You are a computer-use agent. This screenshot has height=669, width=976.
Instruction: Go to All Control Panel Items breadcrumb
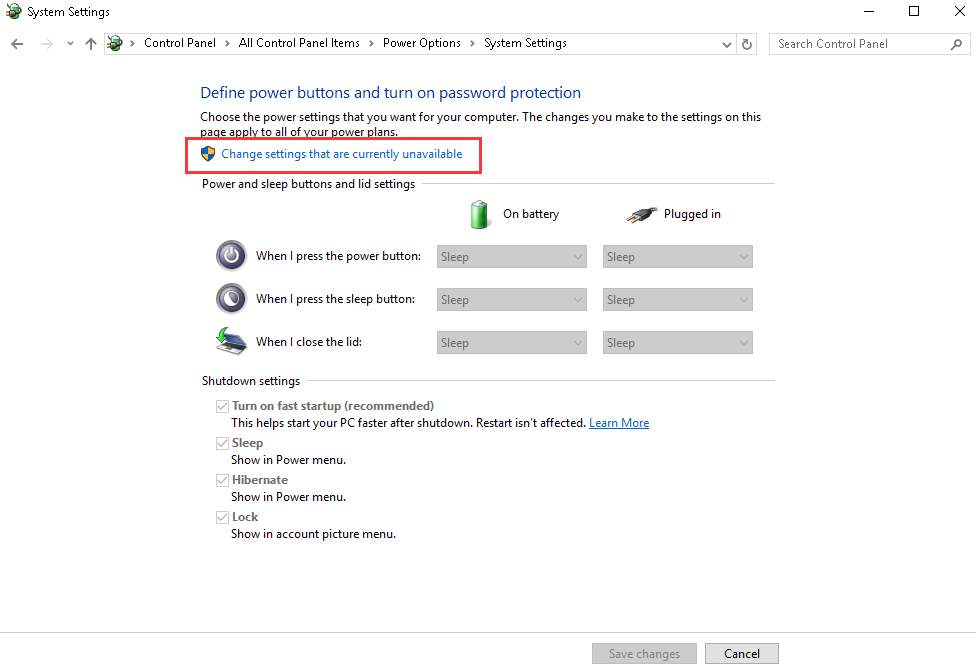[x=299, y=43]
